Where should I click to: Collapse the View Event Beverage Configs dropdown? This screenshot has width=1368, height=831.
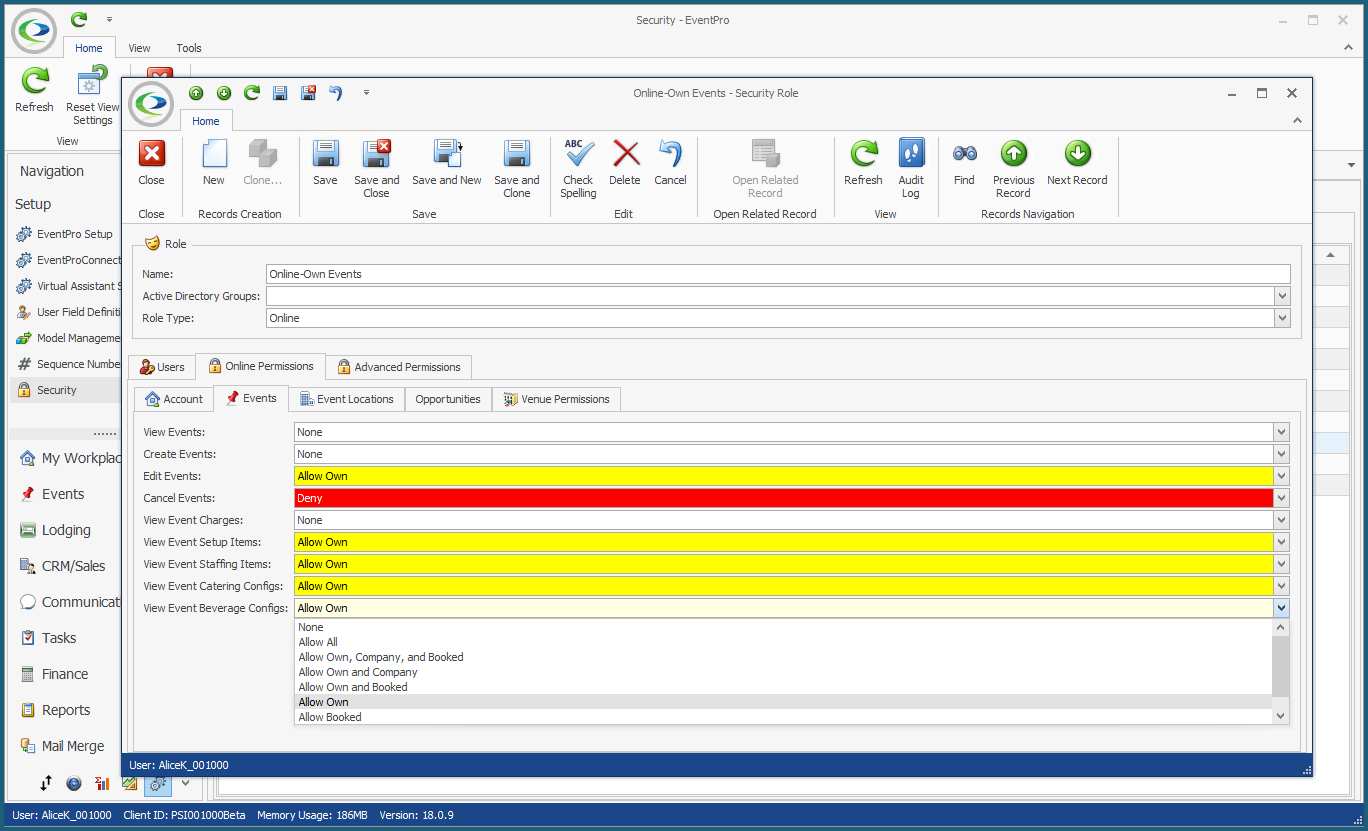coord(1281,608)
